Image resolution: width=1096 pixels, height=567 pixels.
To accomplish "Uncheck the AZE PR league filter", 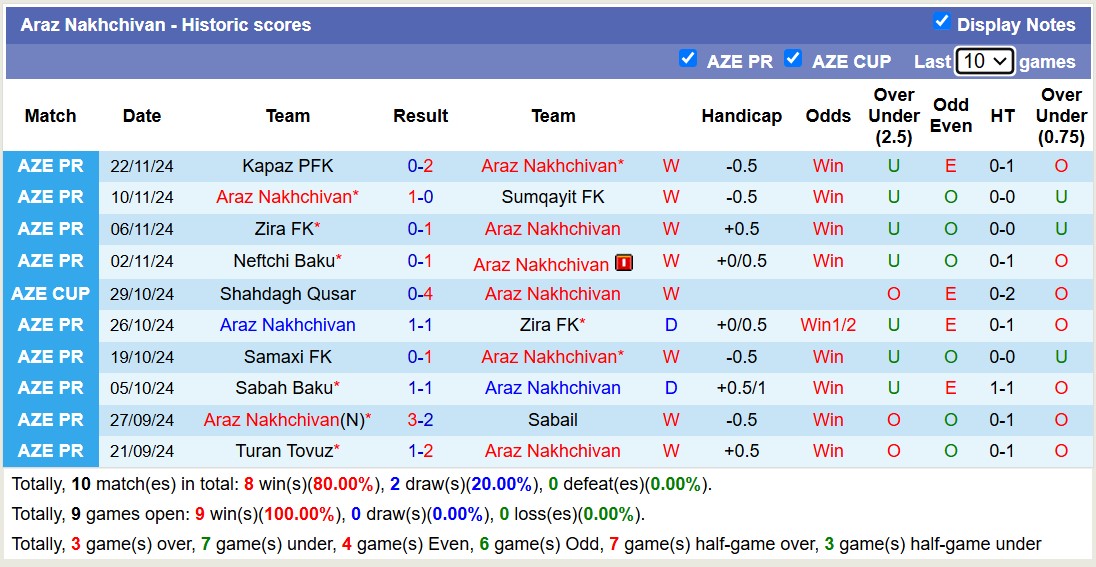I will (x=687, y=58).
